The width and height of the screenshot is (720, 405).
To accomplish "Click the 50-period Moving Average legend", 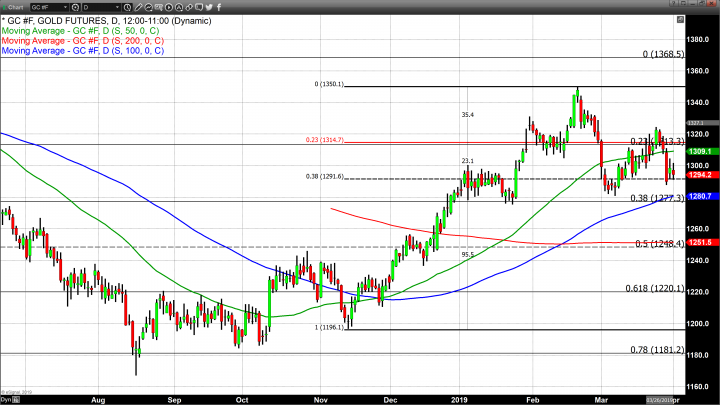I will pos(80,31).
